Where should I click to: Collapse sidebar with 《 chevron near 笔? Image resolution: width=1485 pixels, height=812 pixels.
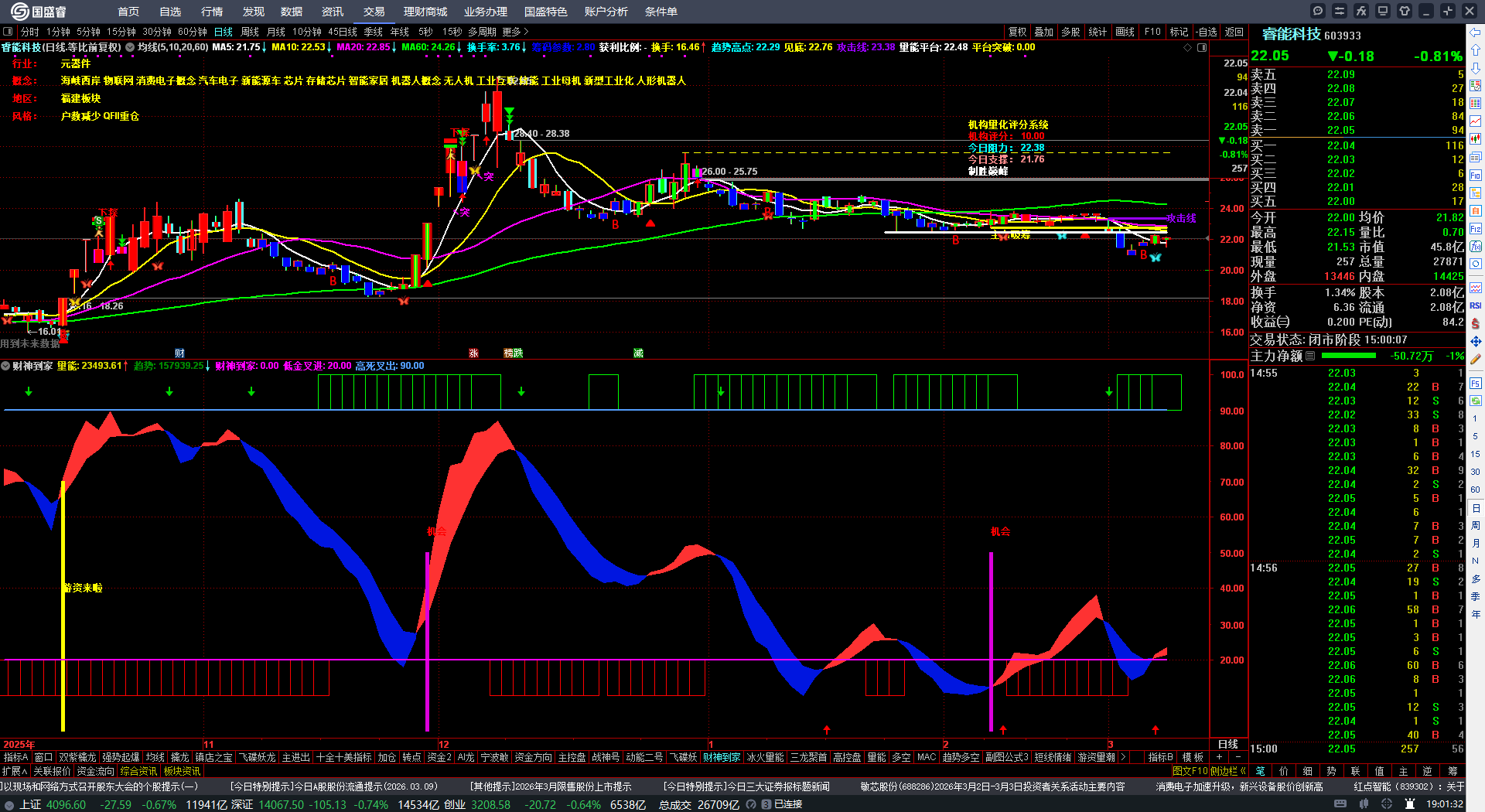click(1243, 771)
